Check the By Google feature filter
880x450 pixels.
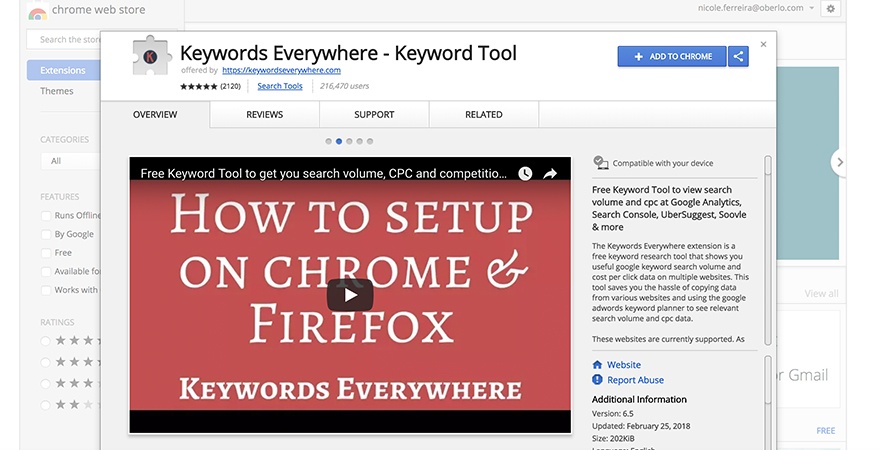tap(46, 234)
